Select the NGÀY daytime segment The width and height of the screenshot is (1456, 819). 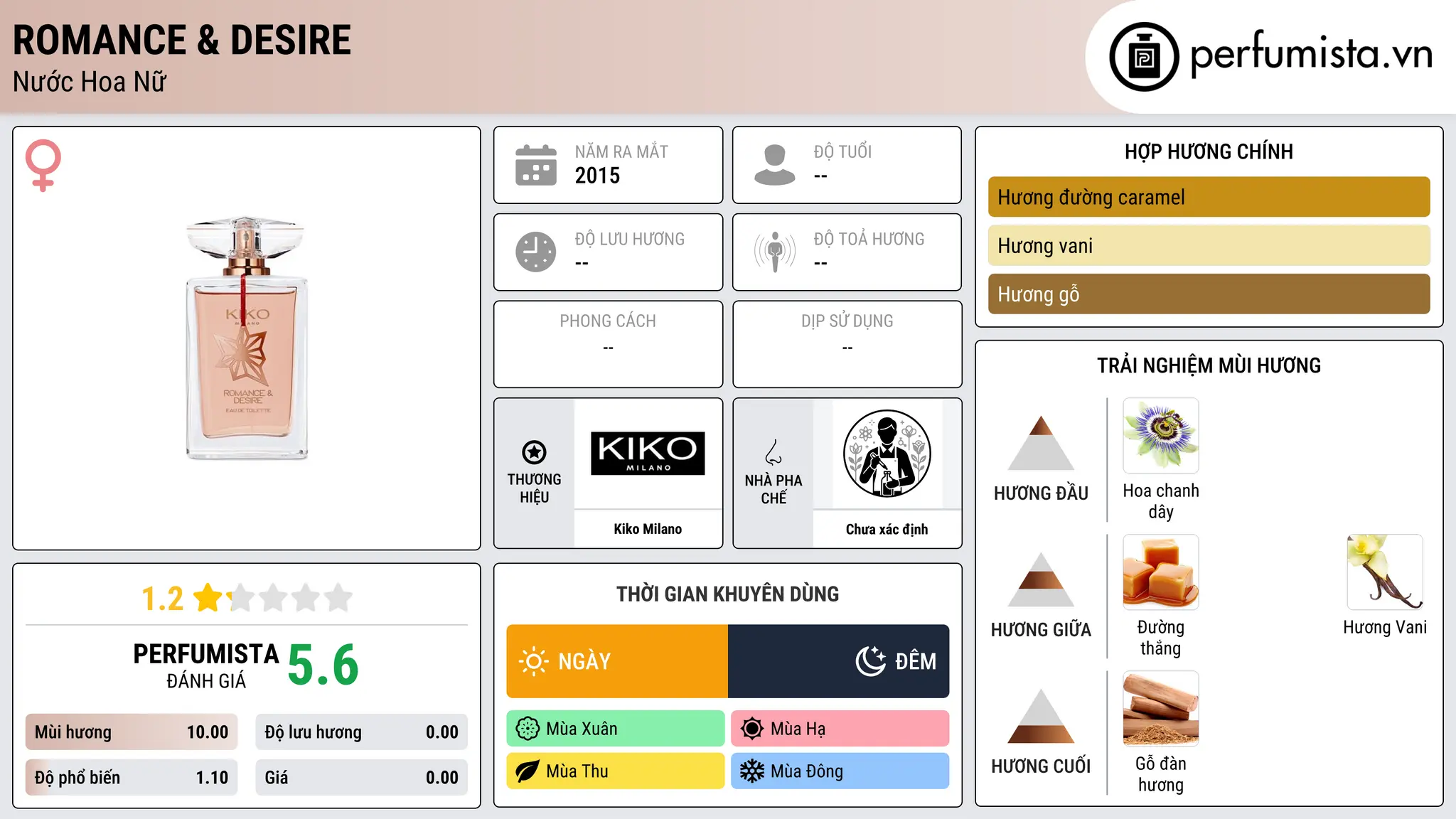tap(617, 661)
